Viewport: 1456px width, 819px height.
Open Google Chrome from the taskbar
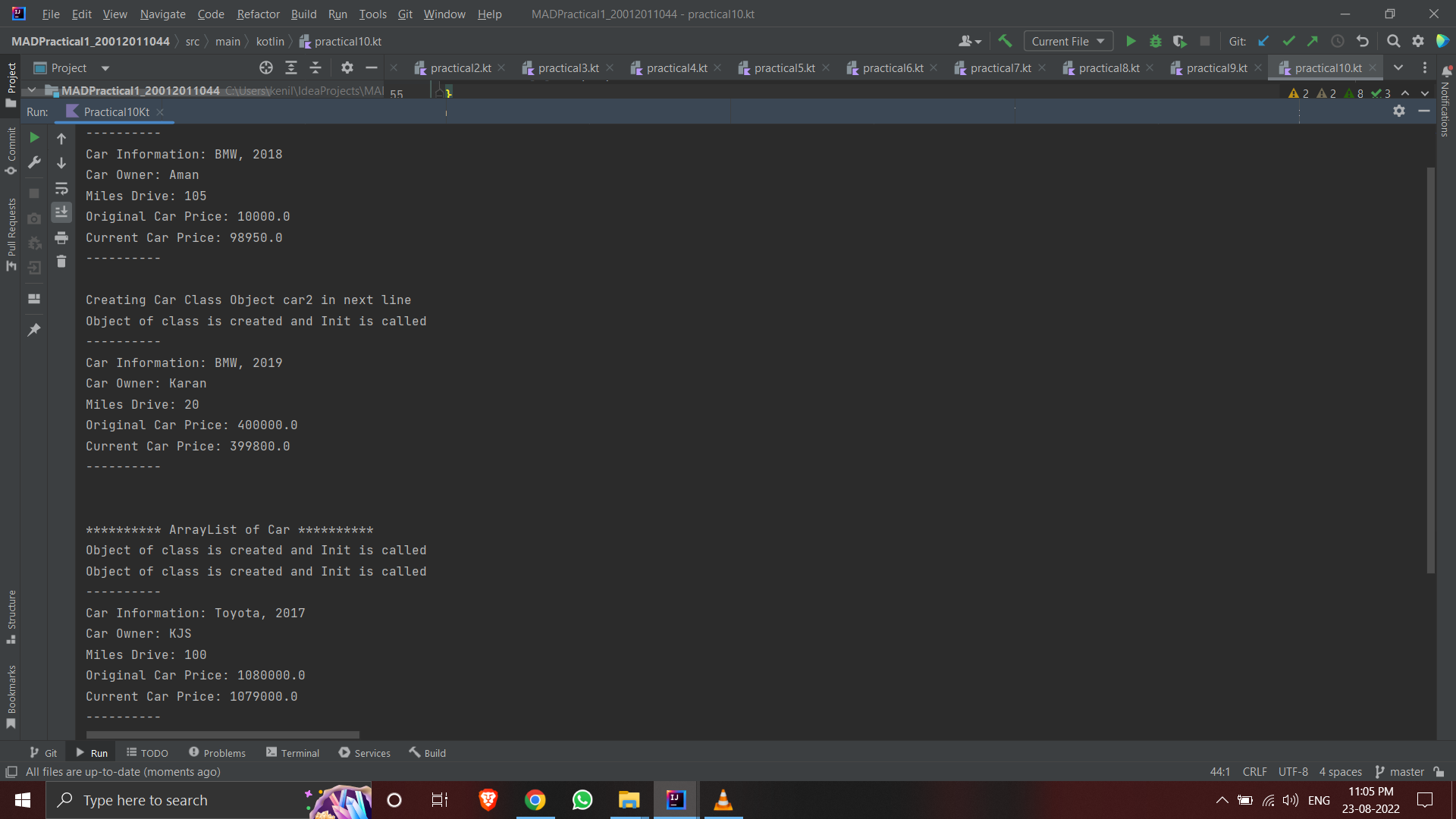[x=535, y=800]
